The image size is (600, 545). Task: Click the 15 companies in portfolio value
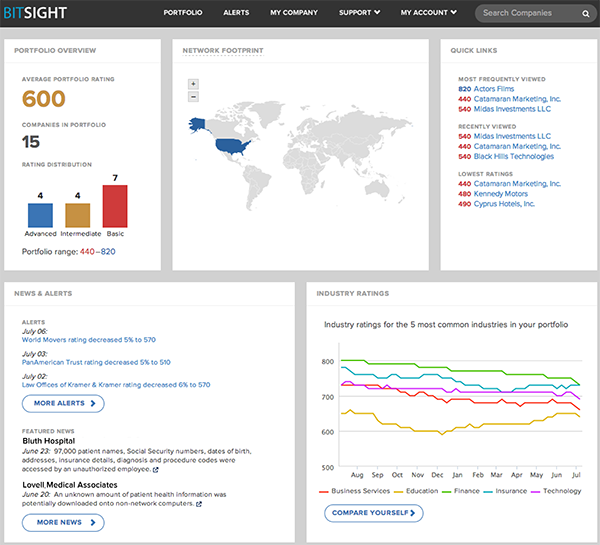[x=31, y=142]
